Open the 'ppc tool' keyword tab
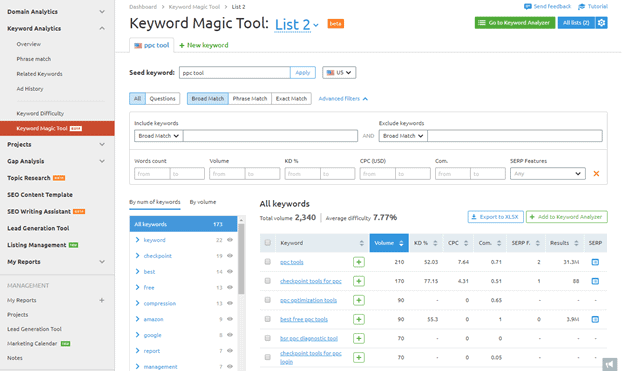Screen dimensions: 629x372 click(x=152, y=45)
